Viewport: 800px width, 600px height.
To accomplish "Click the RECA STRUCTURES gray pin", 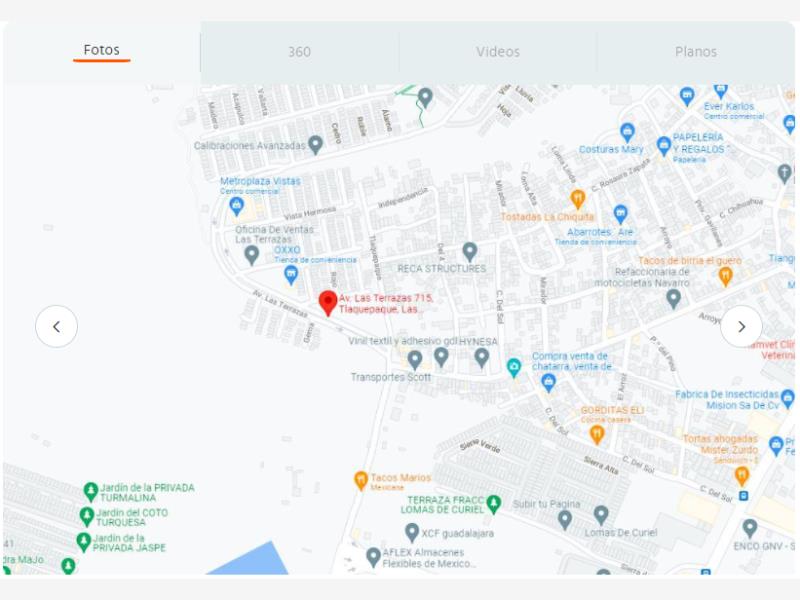I will [x=470, y=252].
